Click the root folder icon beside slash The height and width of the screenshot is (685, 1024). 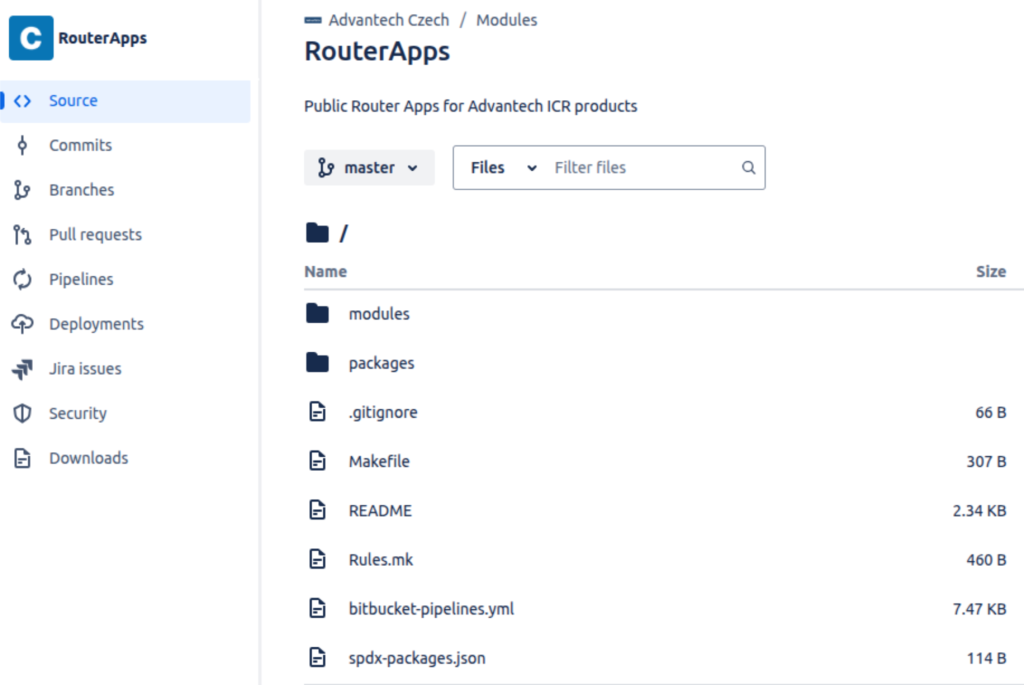click(x=317, y=232)
